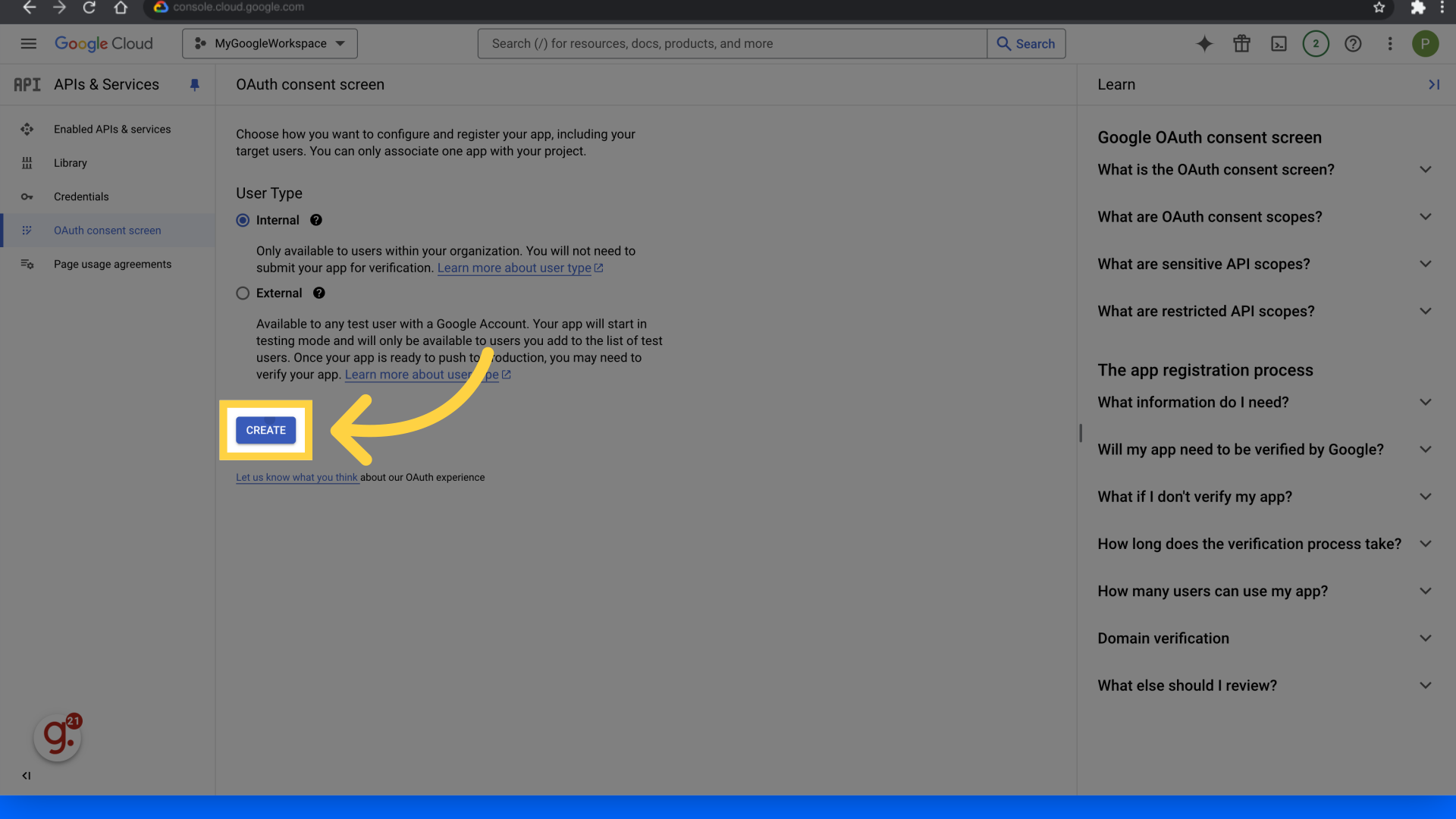Open the account avatar labeled P

coord(1426,44)
